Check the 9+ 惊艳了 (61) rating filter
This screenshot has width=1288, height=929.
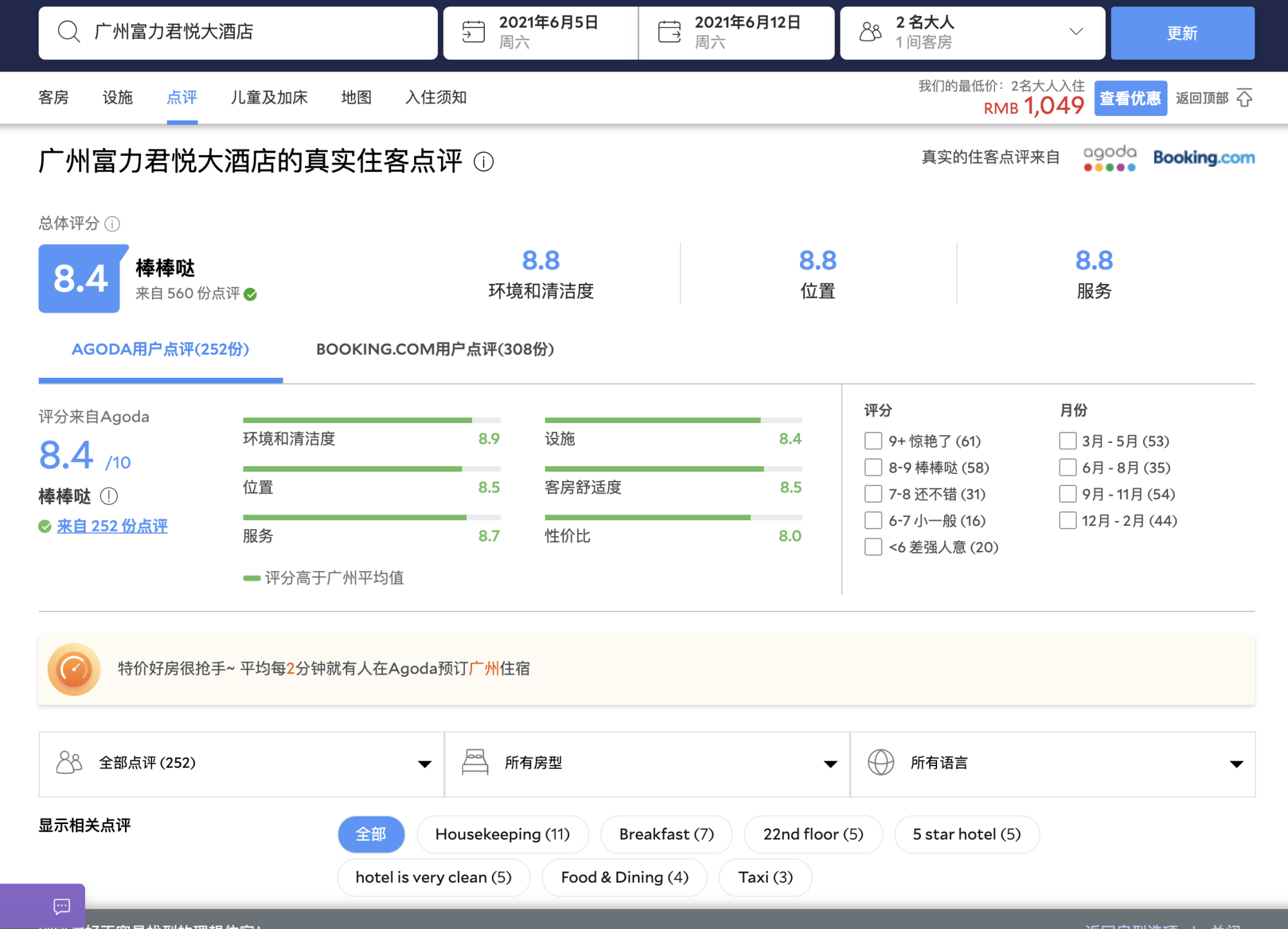click(873, 441)
